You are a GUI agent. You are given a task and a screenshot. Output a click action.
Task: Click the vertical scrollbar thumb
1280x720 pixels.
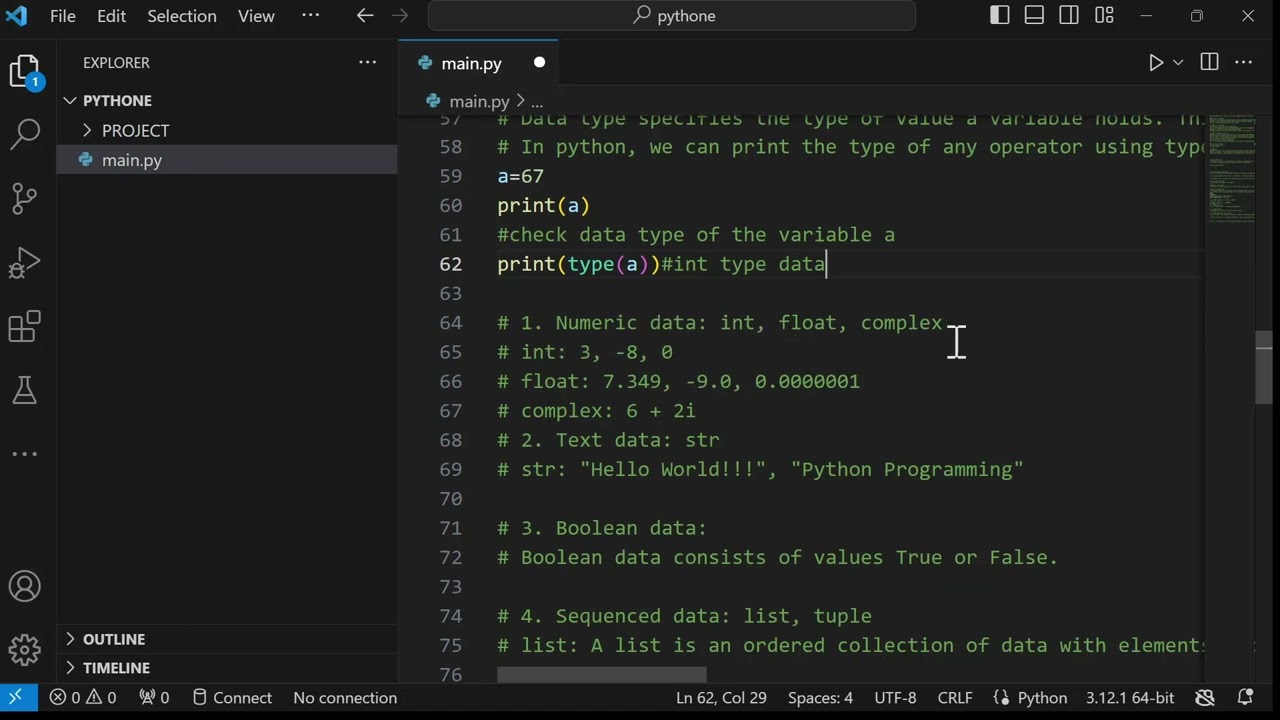click(x=1264, y=367)
